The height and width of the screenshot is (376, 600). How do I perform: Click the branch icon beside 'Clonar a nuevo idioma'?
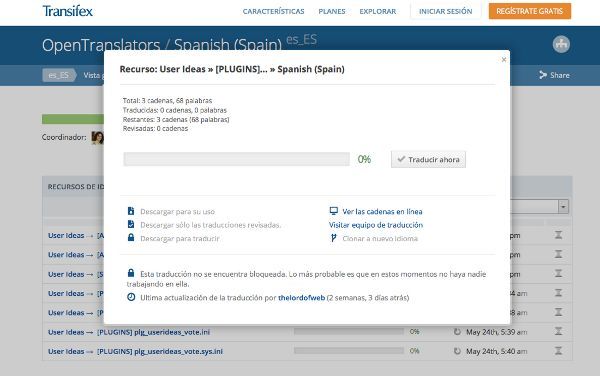(x=333, y=238)
